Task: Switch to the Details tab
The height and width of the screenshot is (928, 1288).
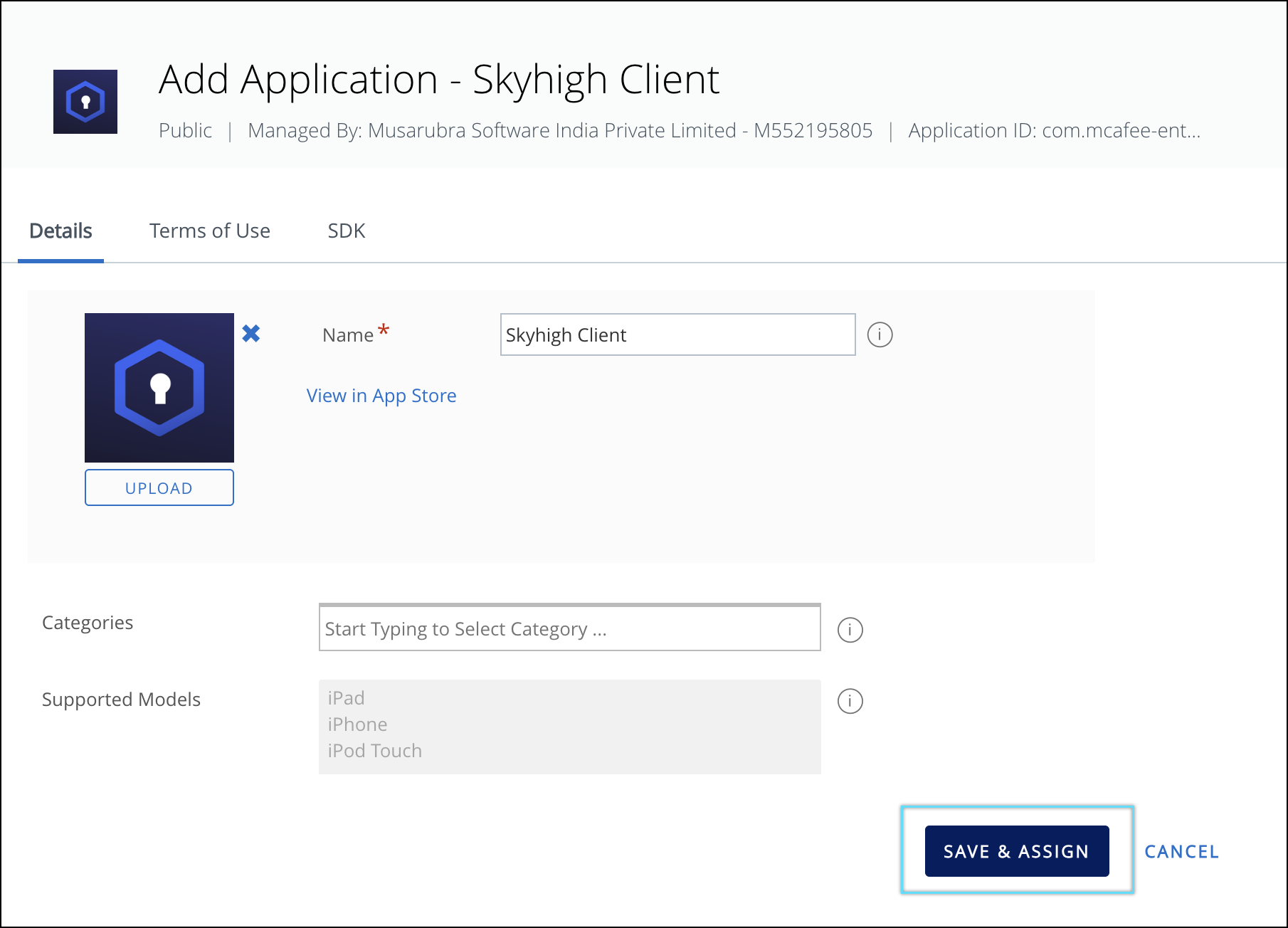Action: 60,231
